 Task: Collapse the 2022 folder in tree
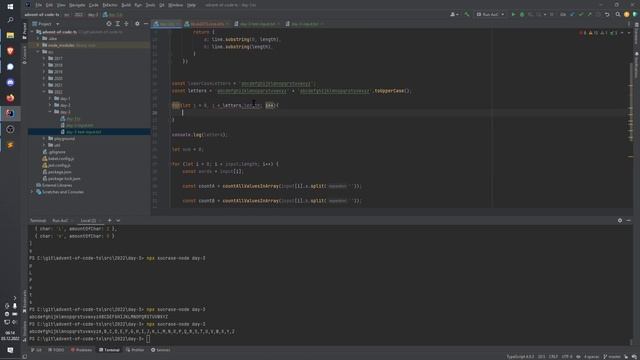tap(44, 92)
